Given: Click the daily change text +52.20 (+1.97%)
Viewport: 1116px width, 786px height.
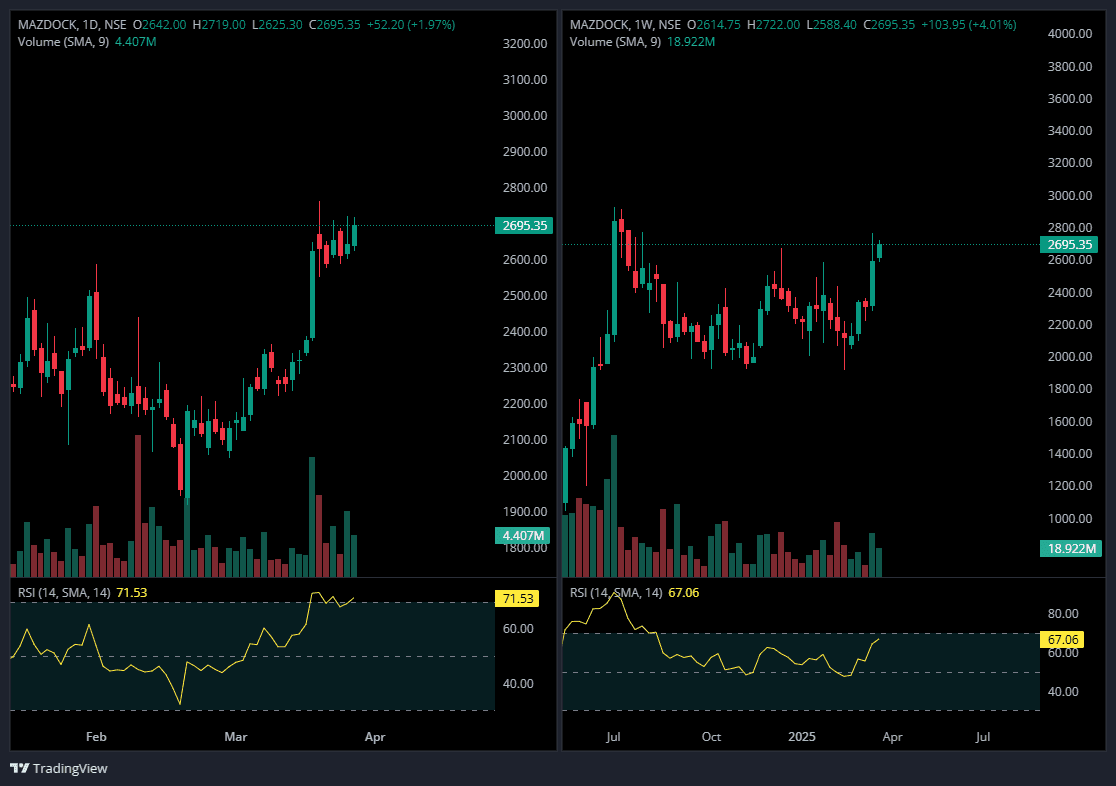Looking at the screenshot, I should pyautogui.click(x=411, y=25).
